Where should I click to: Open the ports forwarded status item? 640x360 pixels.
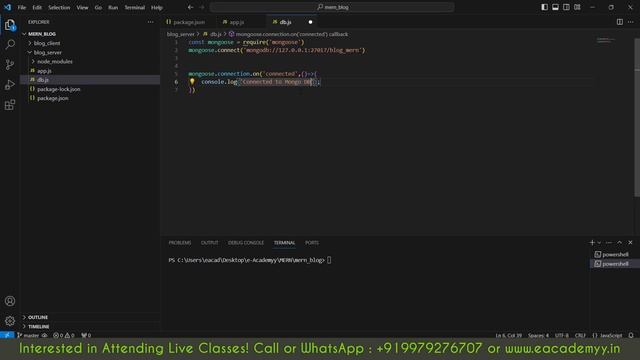[x=86, y=336]
